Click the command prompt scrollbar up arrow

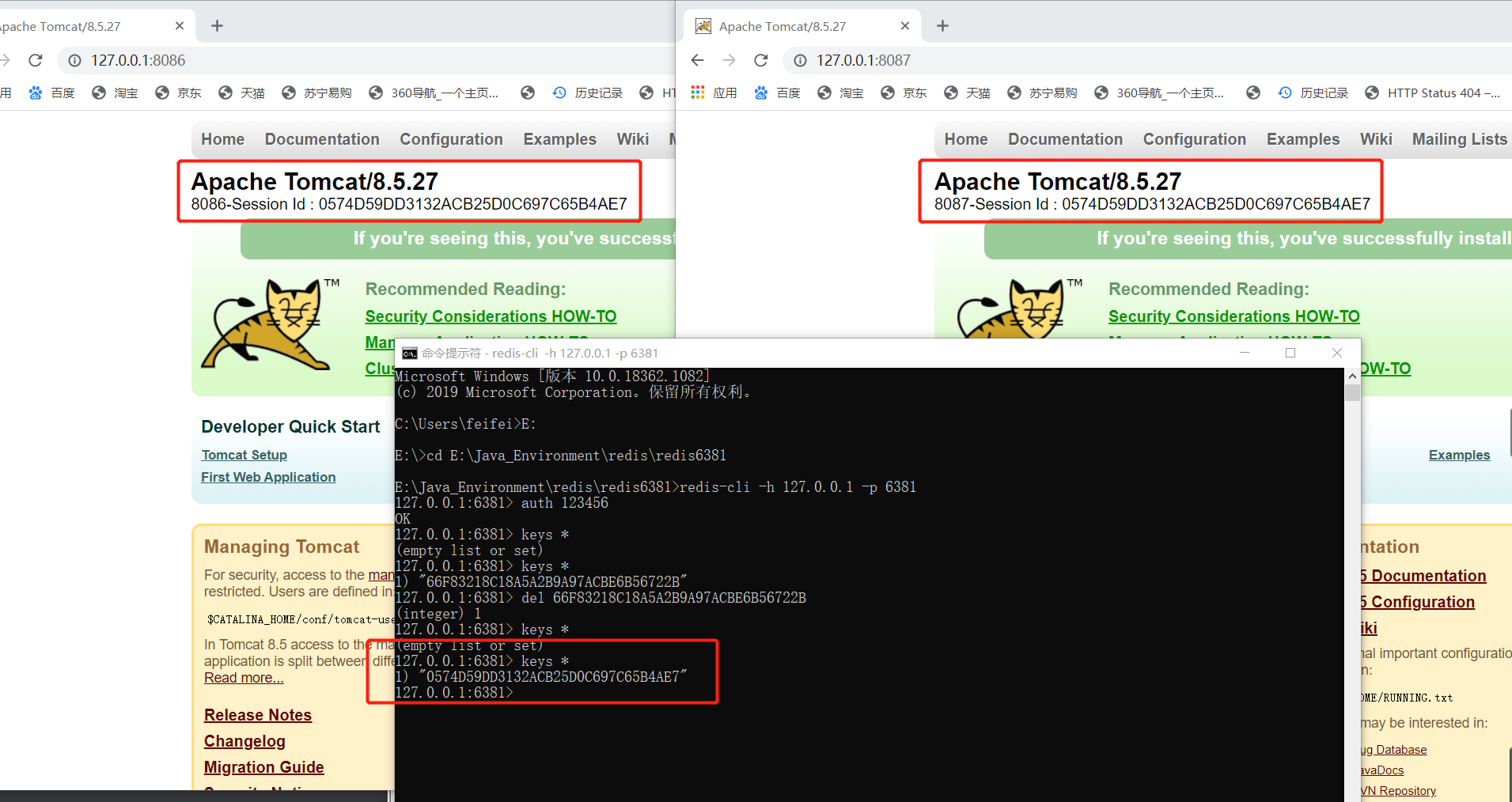(1352, 376)
